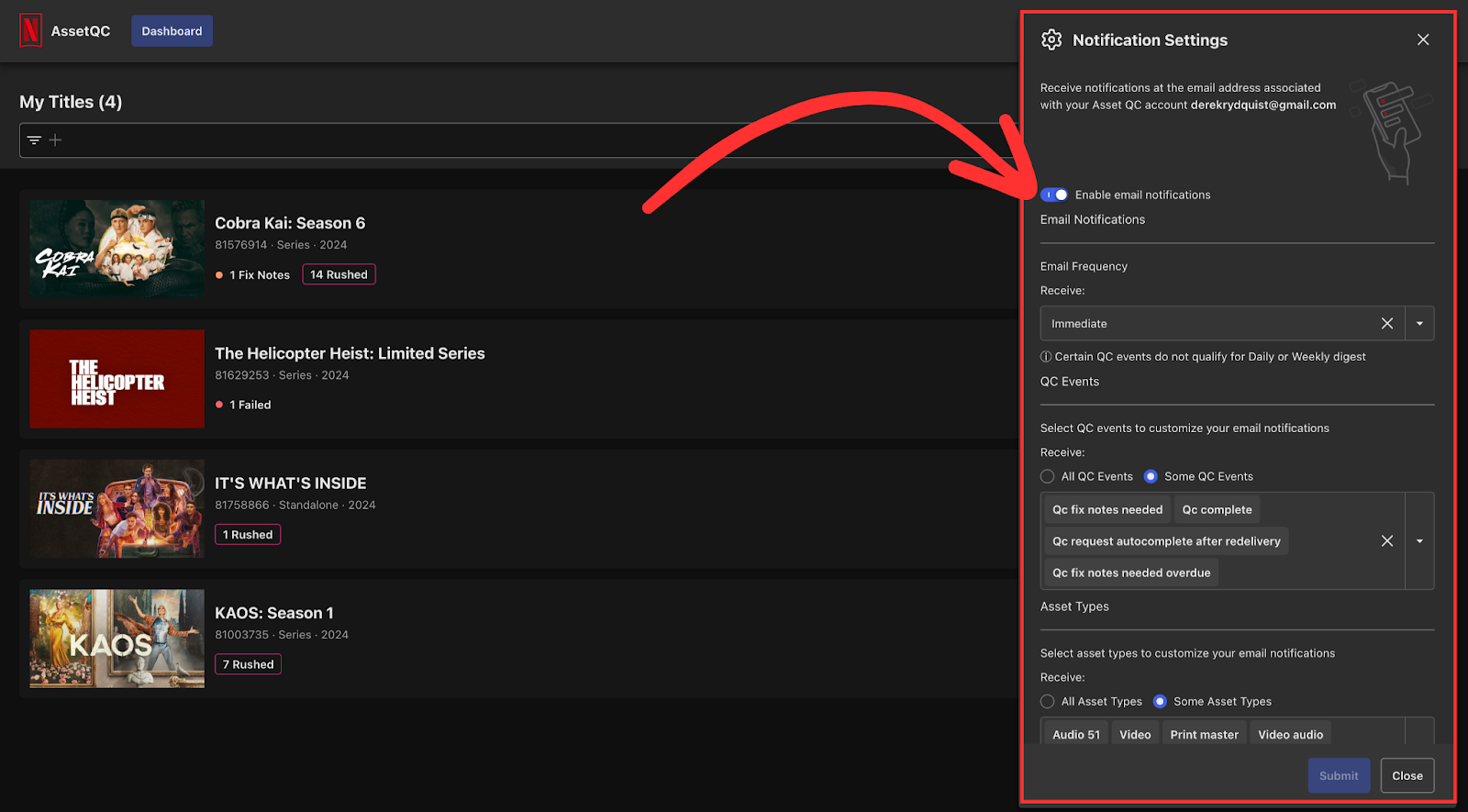Click Qc complete tag
Image resolution: width=1468 pixels, height=812 pixels.
[x=1217, y=510]
